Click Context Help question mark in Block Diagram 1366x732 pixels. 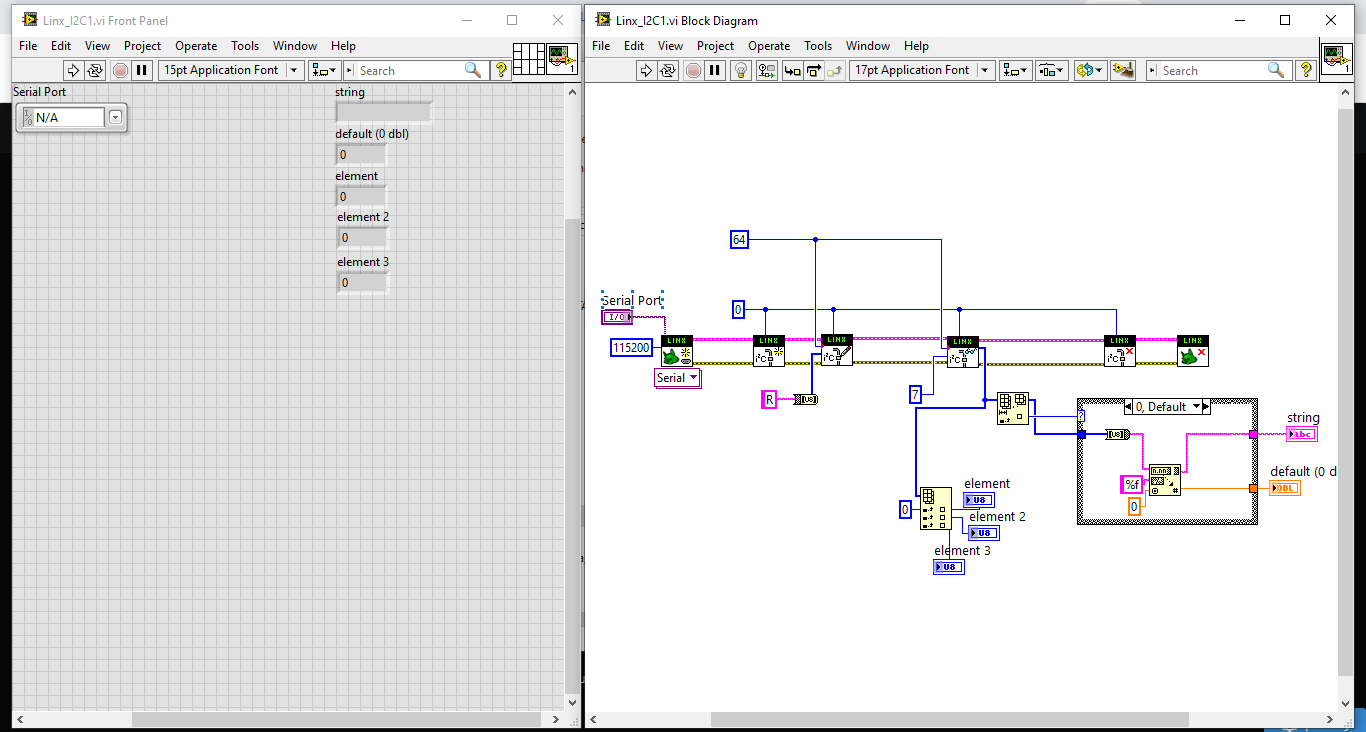click(1305, 70)
